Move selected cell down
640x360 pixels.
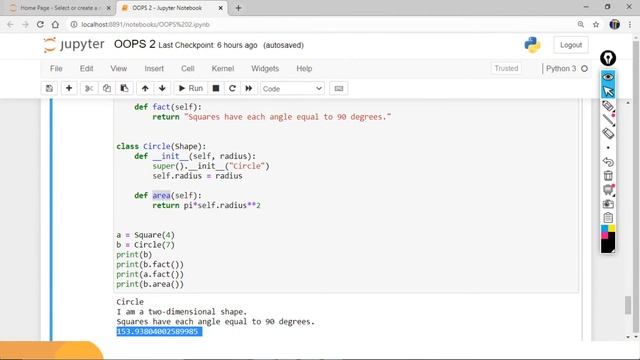[x=162, y=89]
